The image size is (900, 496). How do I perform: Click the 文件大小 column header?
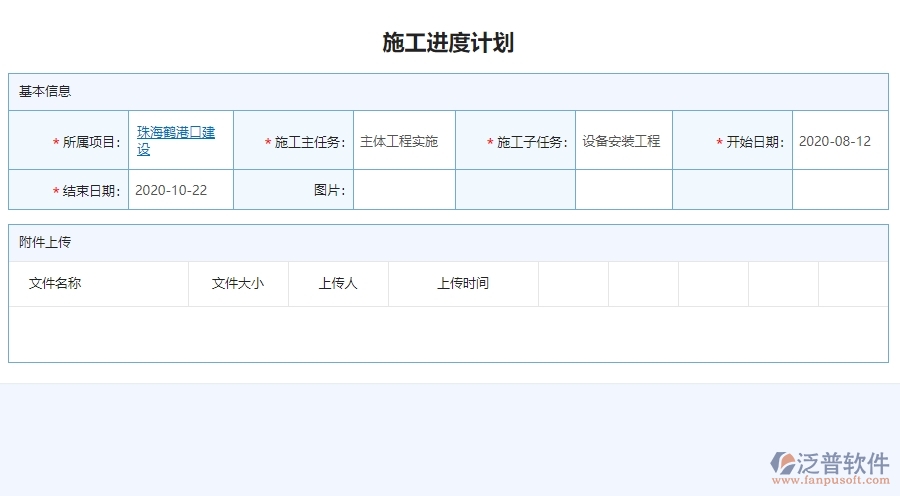(x=238, y=283)
